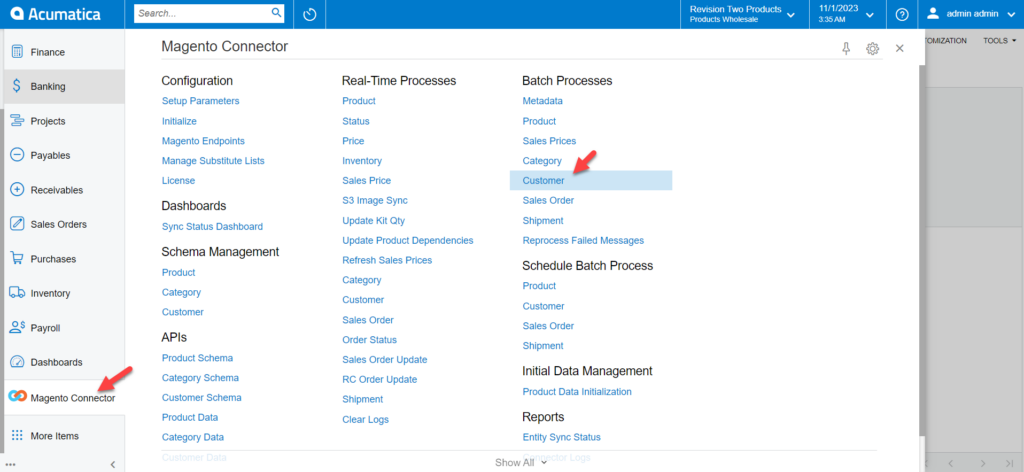Screen dimensions: 1024x472
Task: Open the More Items grid icon
Action: coord(18,435)
